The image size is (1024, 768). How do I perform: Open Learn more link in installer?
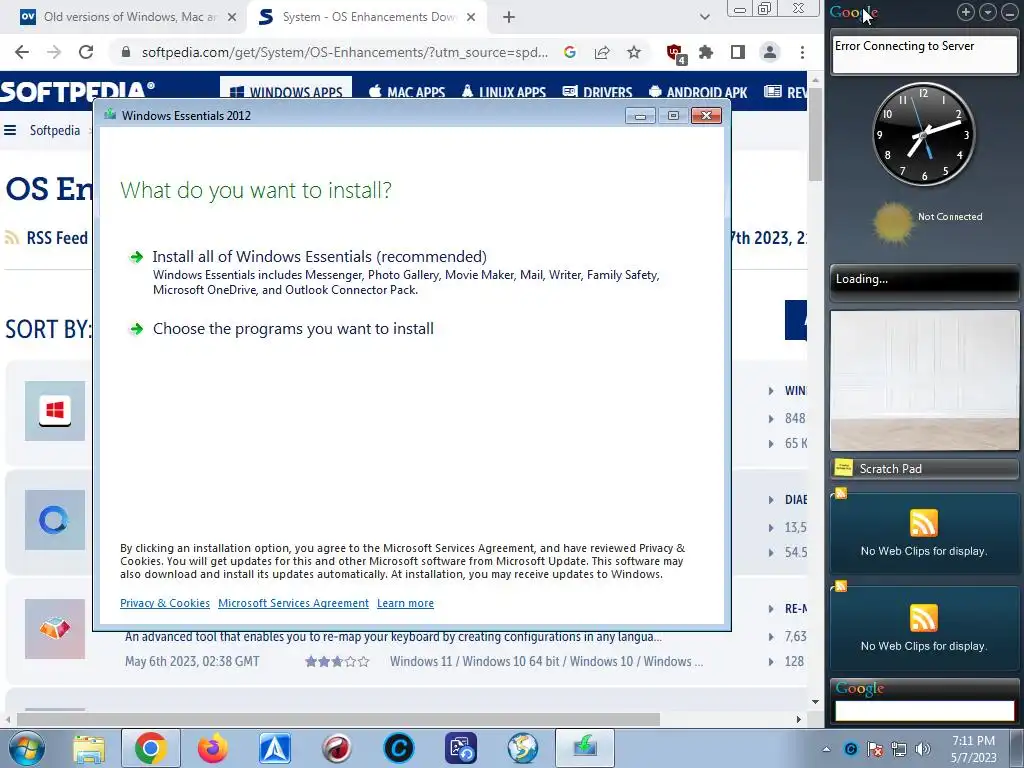(405, 603)
